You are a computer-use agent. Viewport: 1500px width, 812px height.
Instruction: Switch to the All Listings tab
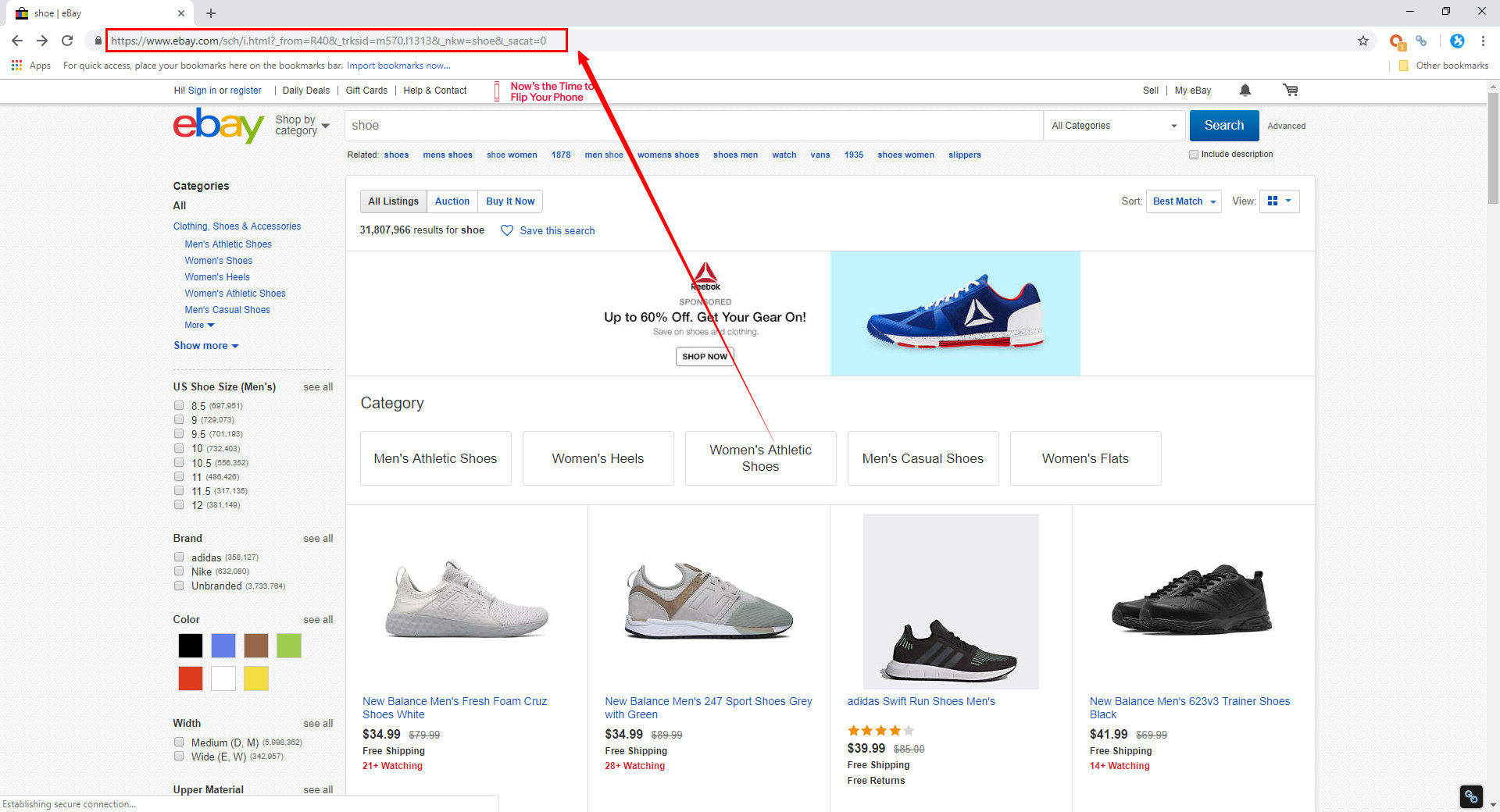[394, 201]
